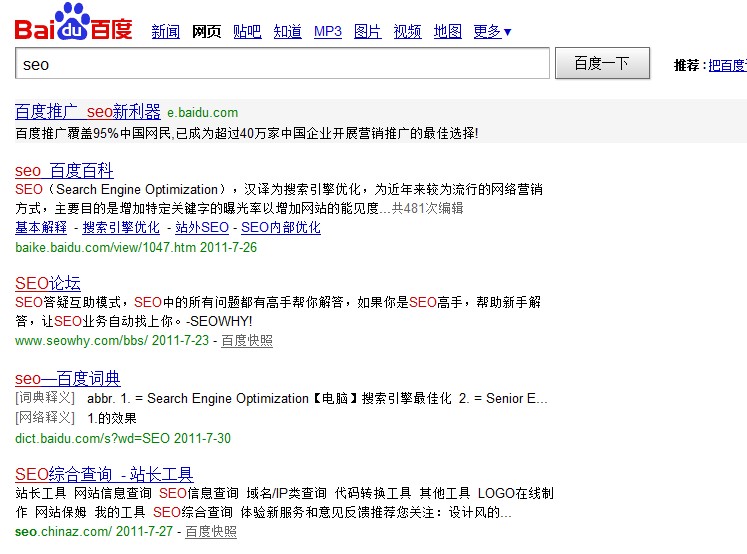Open the SEO论坛 result title
This screenshot has width=747, height=554.
click(x=48, y=283)
